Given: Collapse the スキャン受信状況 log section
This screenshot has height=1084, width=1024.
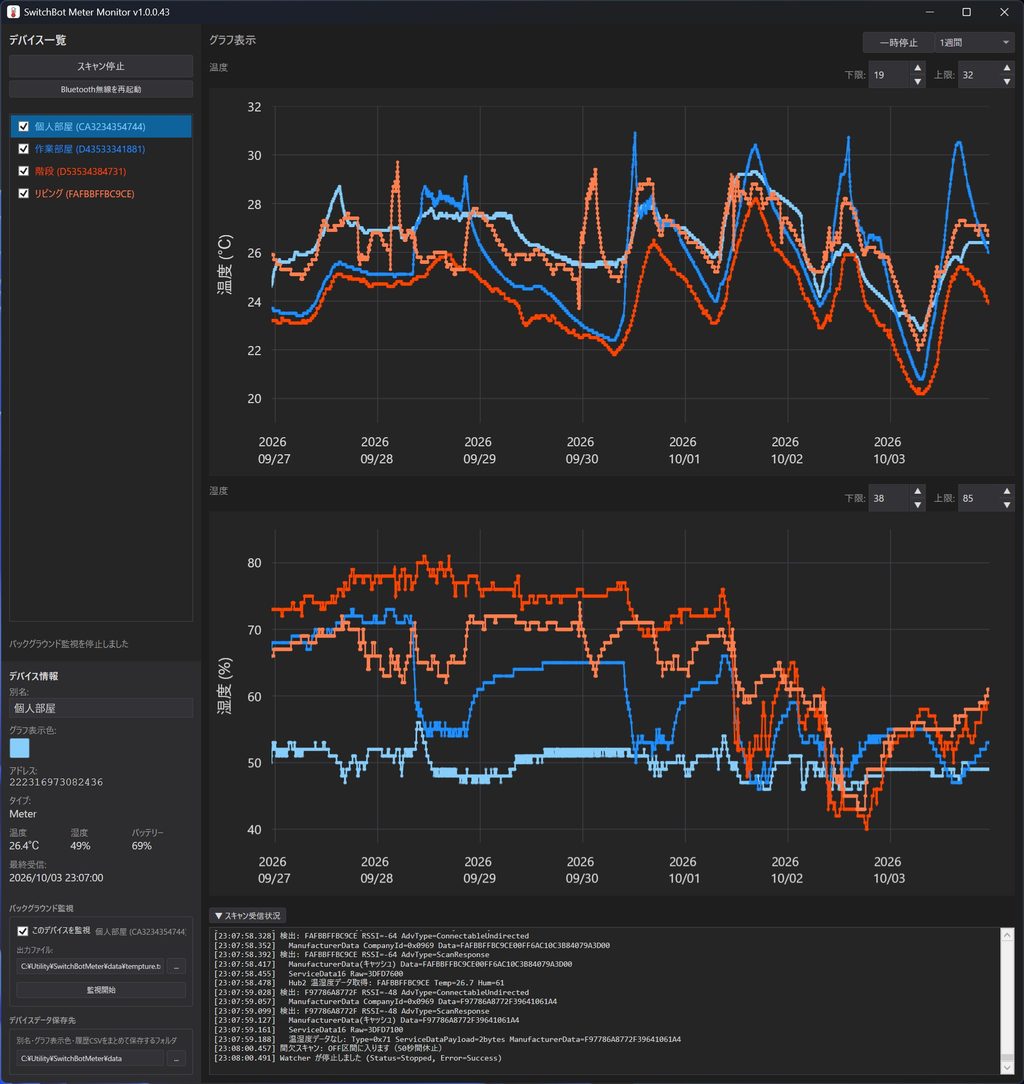Looking at the screenshot, I should [x=248, y=915].
